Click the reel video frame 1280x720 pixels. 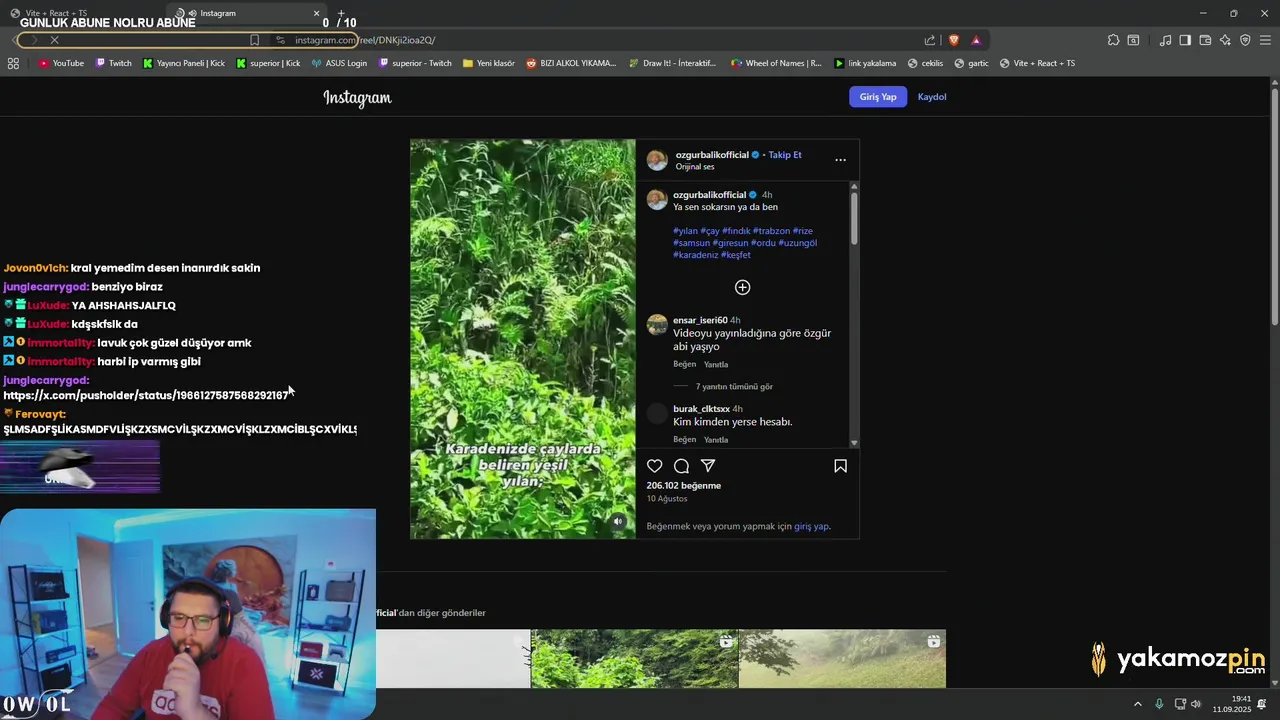point(522,339)
